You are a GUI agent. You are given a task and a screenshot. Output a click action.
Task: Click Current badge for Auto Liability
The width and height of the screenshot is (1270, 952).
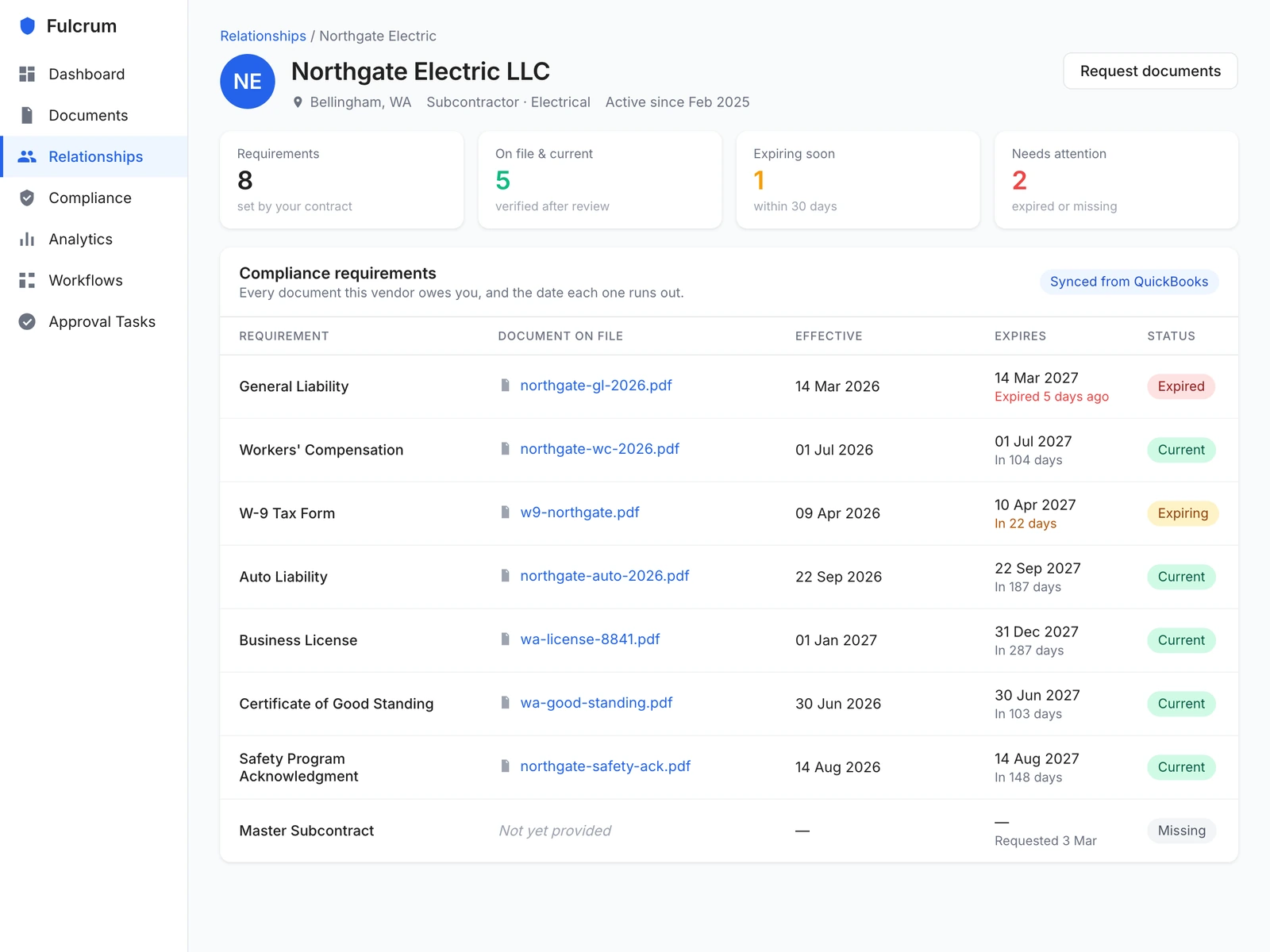click(x=1181, y=577)
